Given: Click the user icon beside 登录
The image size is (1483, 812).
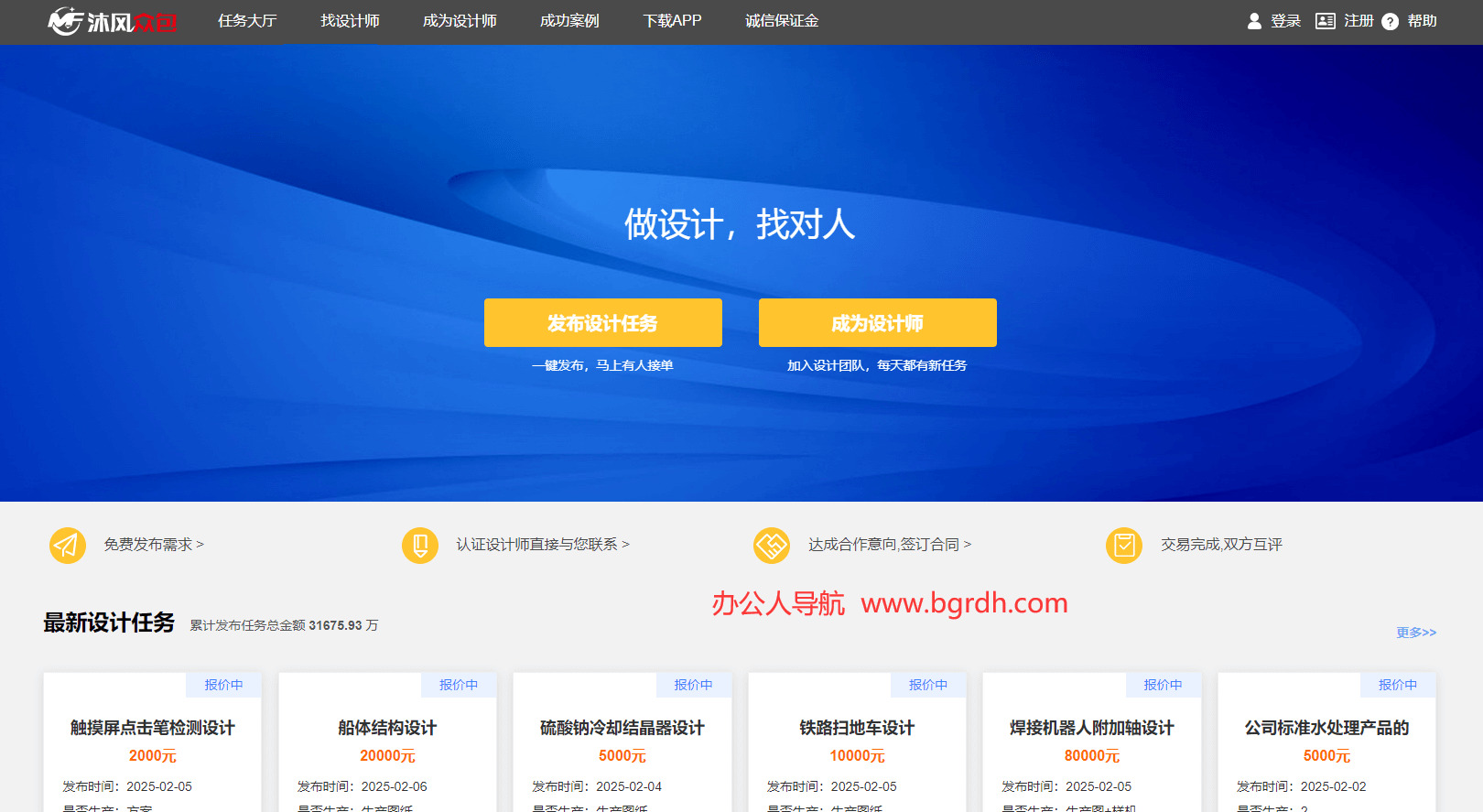Looking at the screenshot, I should click(1254, 21).
